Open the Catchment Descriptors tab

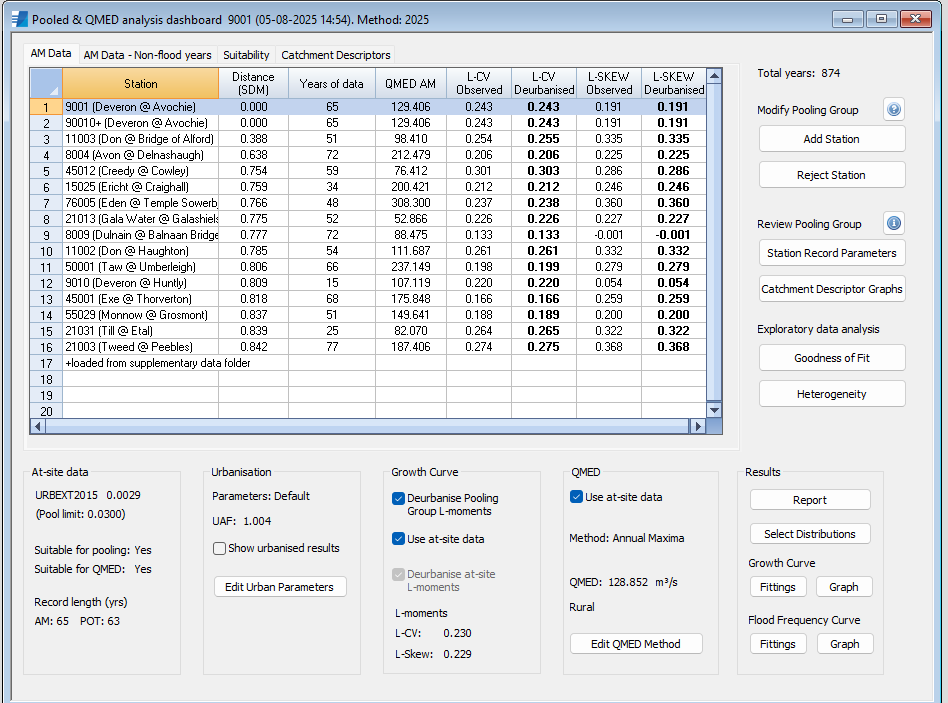pos(336,55)
